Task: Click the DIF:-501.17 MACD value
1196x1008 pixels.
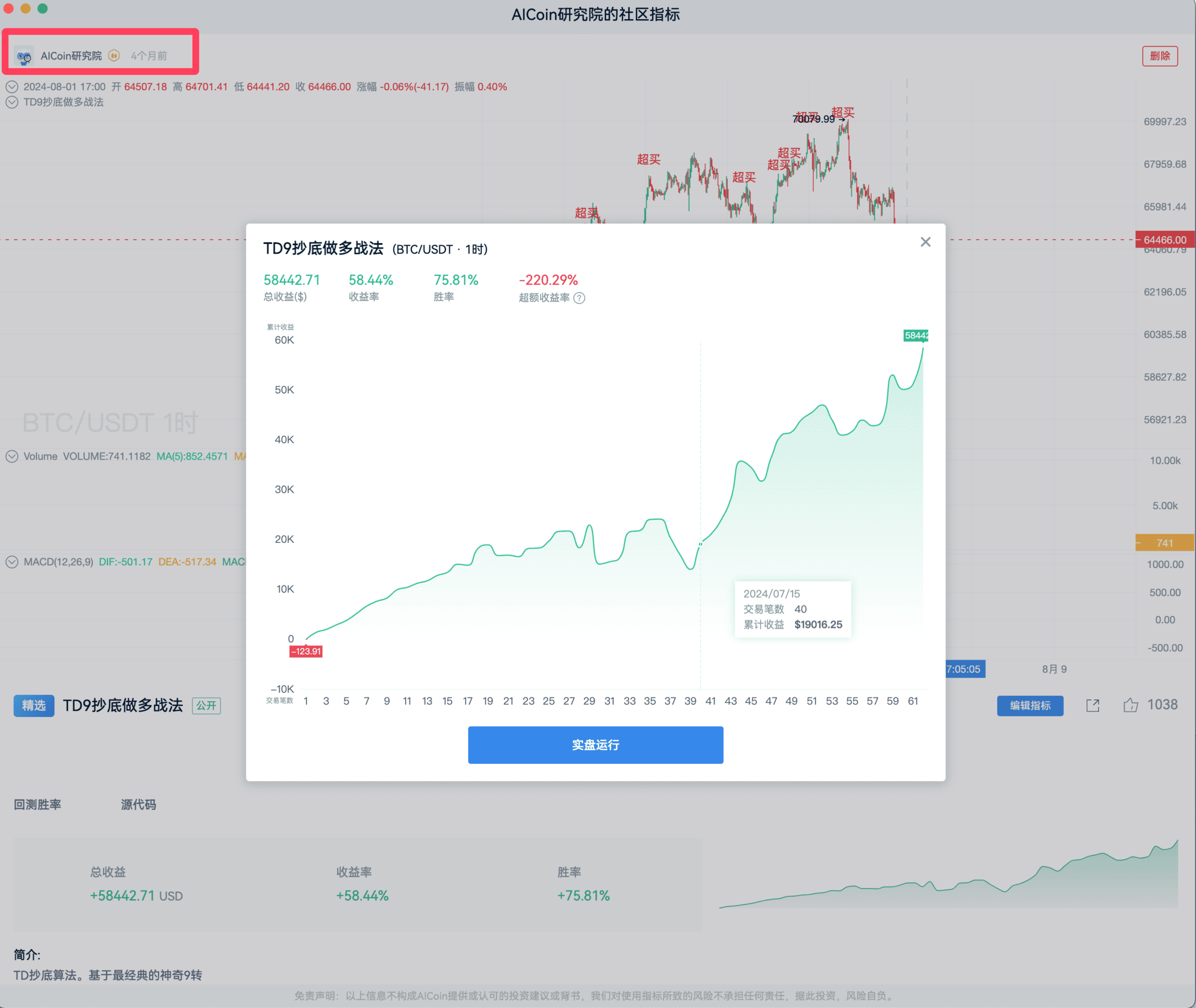Action: (126, 562)
